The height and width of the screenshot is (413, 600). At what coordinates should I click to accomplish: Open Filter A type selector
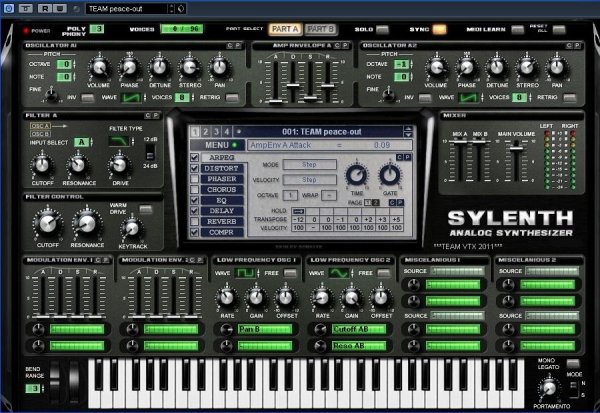tap(119, 142)
